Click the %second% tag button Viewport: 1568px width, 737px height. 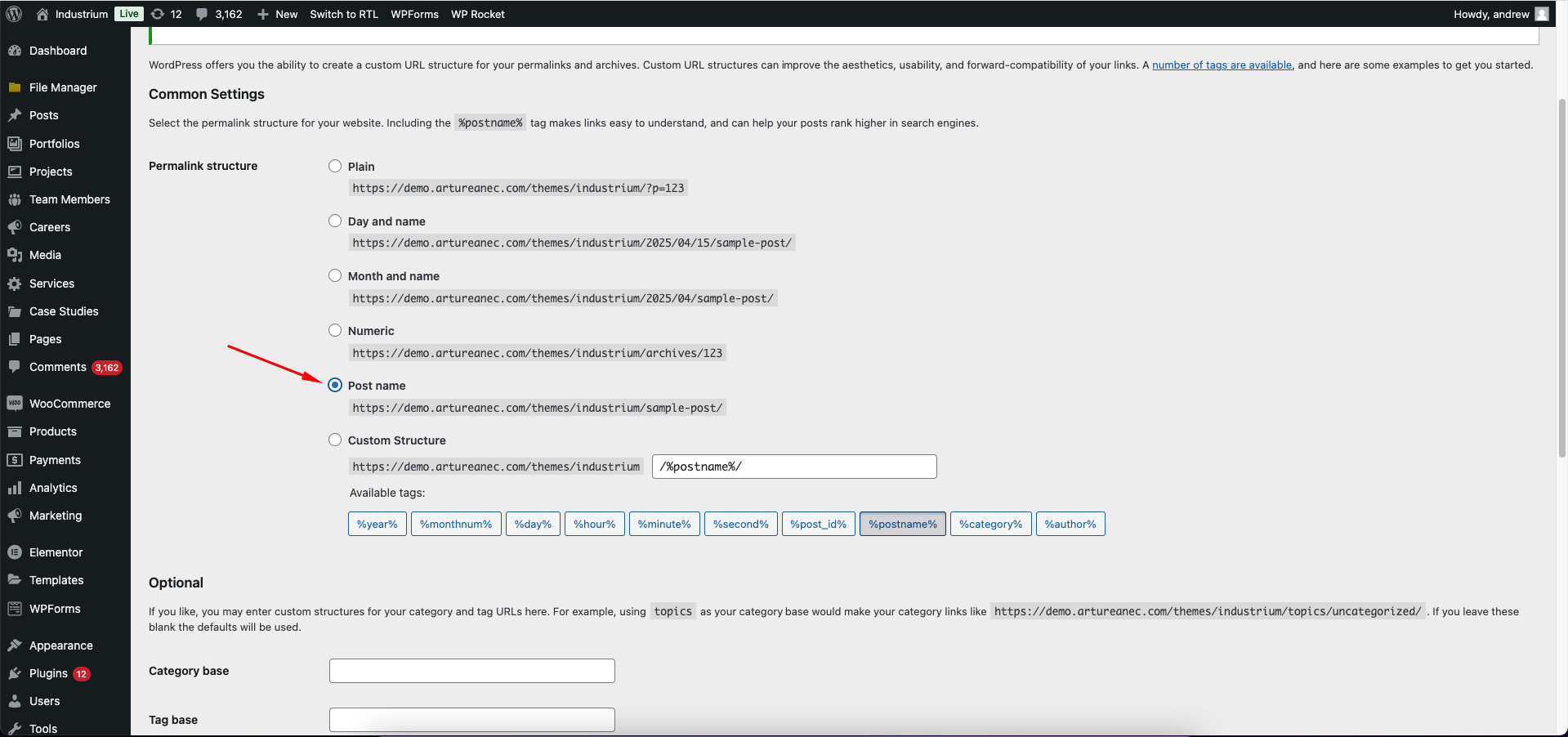[x=741, y=524]
